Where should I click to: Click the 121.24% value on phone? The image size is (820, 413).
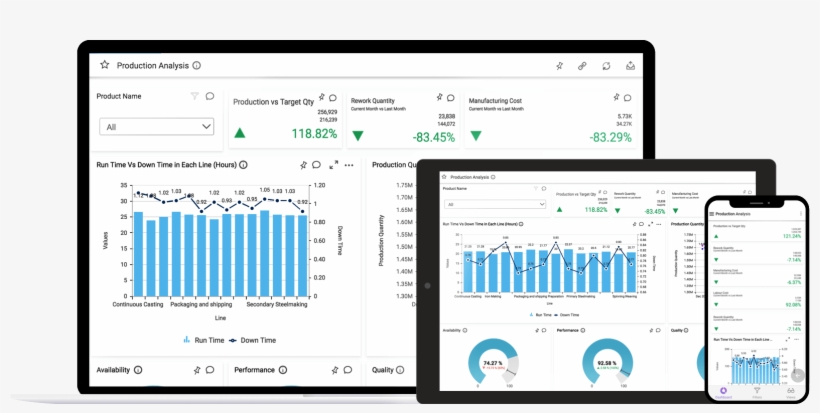(x=792, y=236)
